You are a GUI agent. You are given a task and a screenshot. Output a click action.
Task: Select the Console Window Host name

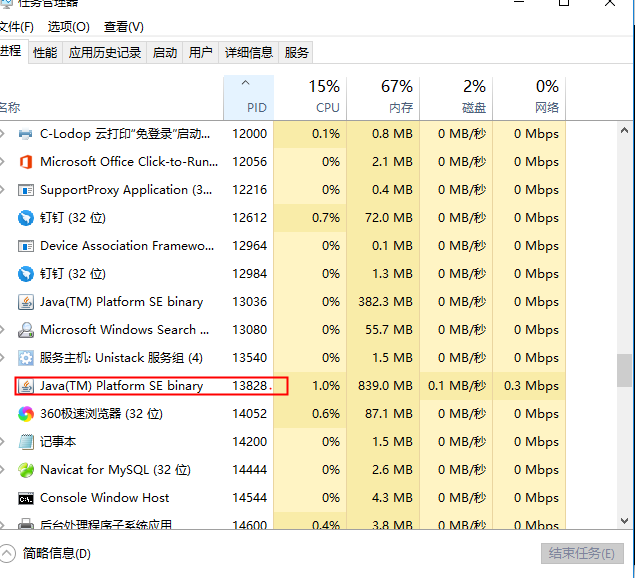104,498
